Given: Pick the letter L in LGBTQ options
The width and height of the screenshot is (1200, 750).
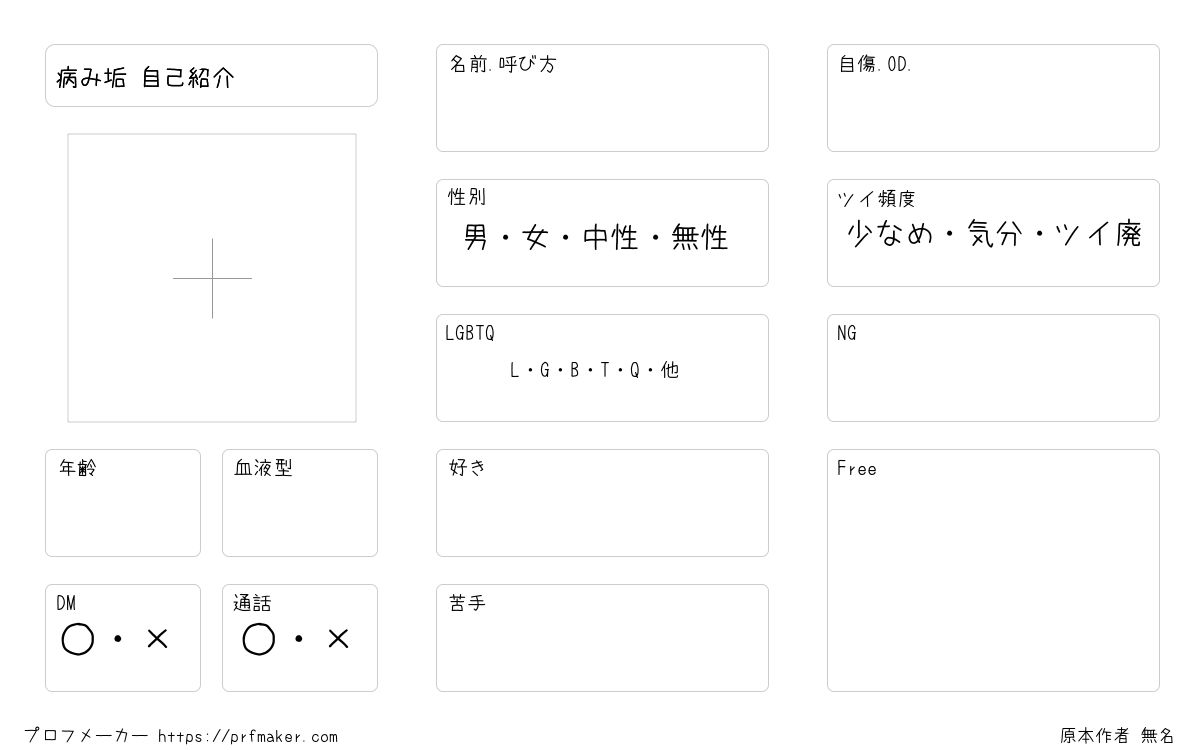Looking at the screenshot, I should coord(515,370).
